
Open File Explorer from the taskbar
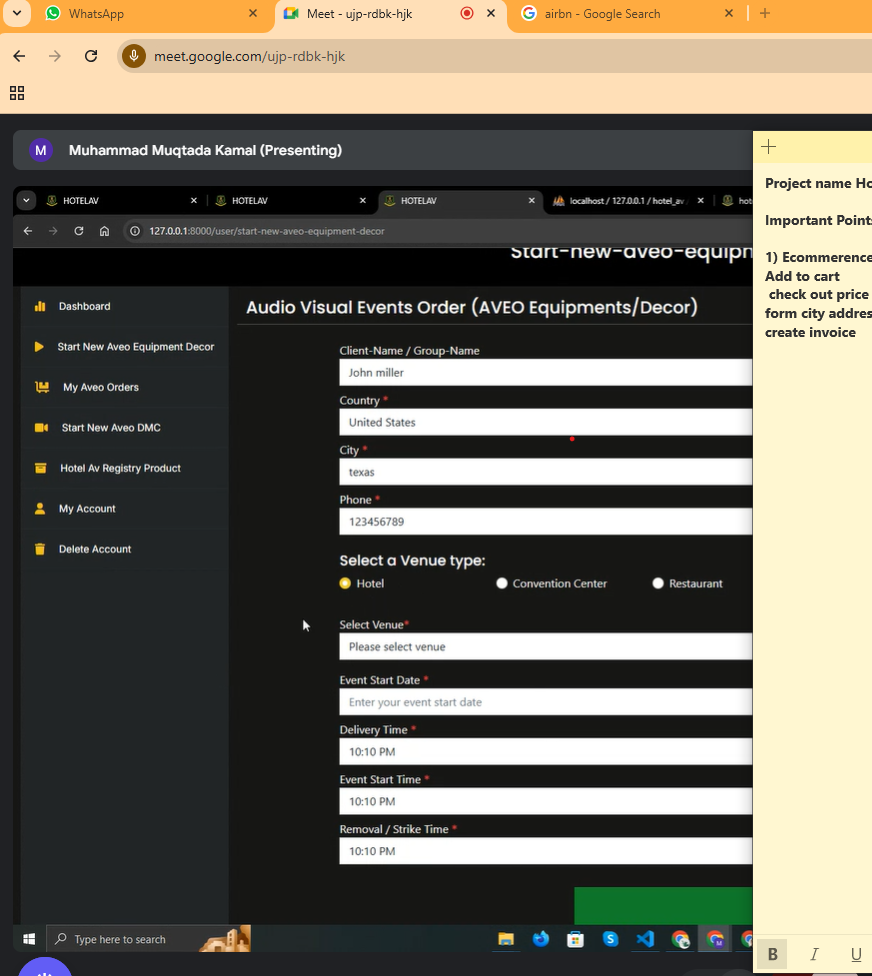click(506, 939)
